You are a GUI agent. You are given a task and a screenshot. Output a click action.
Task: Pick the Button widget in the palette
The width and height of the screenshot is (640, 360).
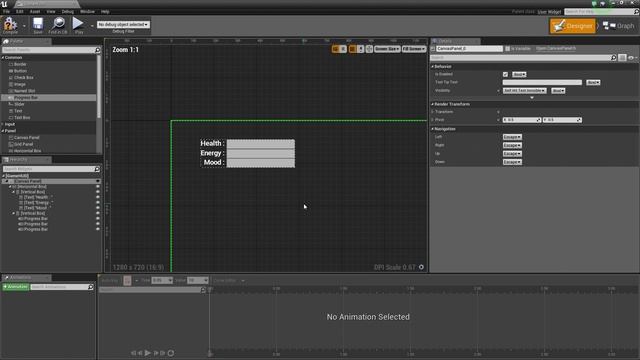point(20,71)
